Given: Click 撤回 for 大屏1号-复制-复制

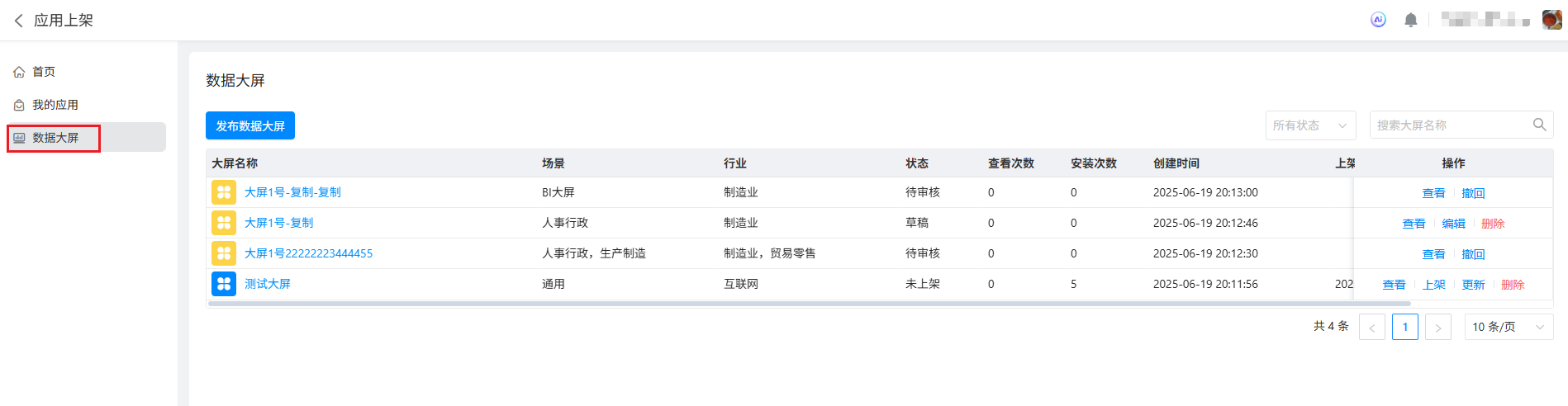Looking at the screenshot, I should 1473,193.
